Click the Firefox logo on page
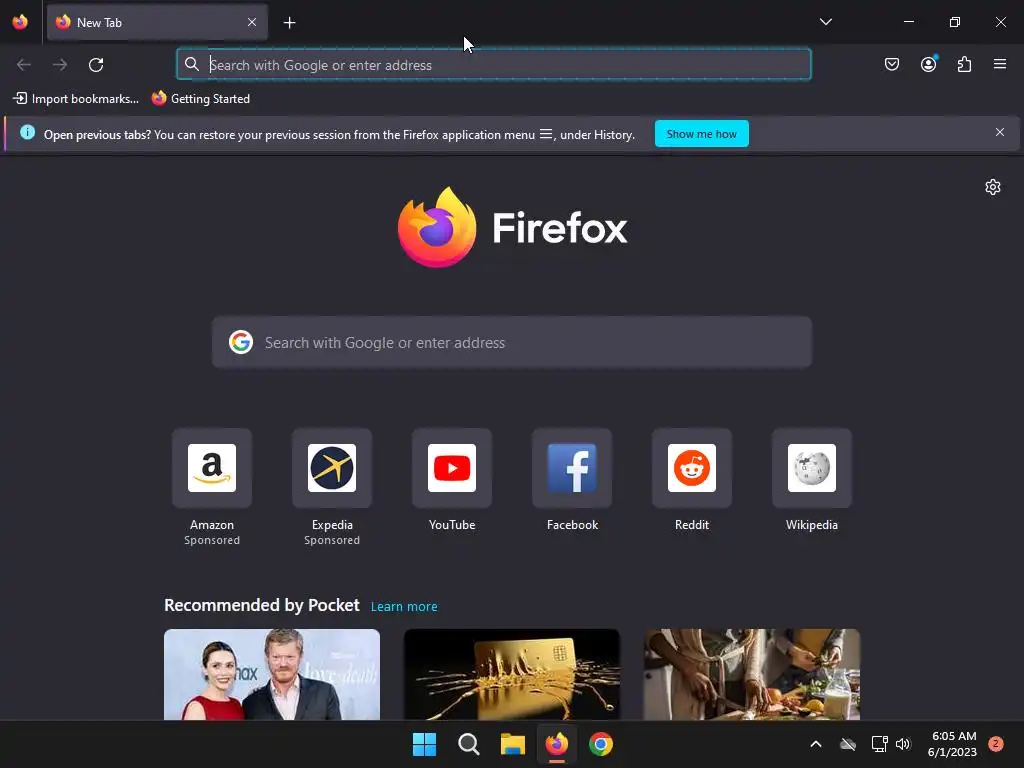 tap(512, 227)
